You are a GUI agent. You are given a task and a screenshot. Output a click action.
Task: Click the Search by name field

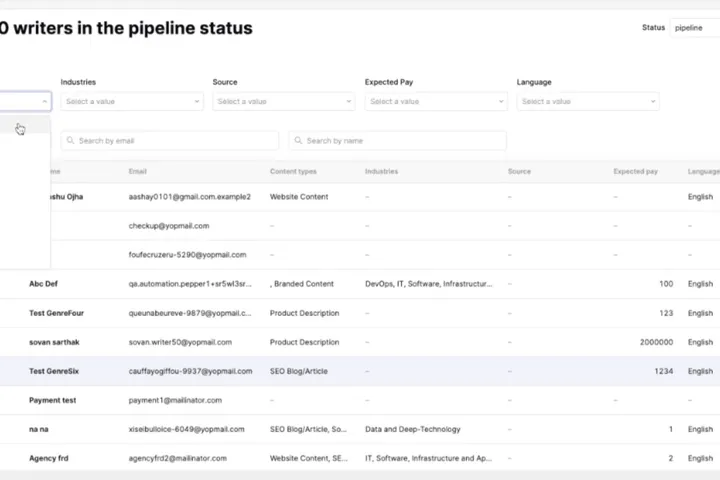[x=398, y=141]
